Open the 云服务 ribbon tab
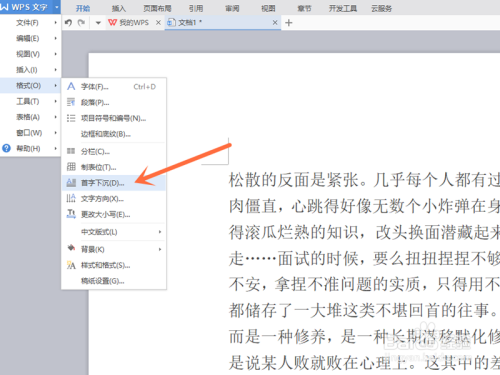Screen dimensions: 500x375 381,8
